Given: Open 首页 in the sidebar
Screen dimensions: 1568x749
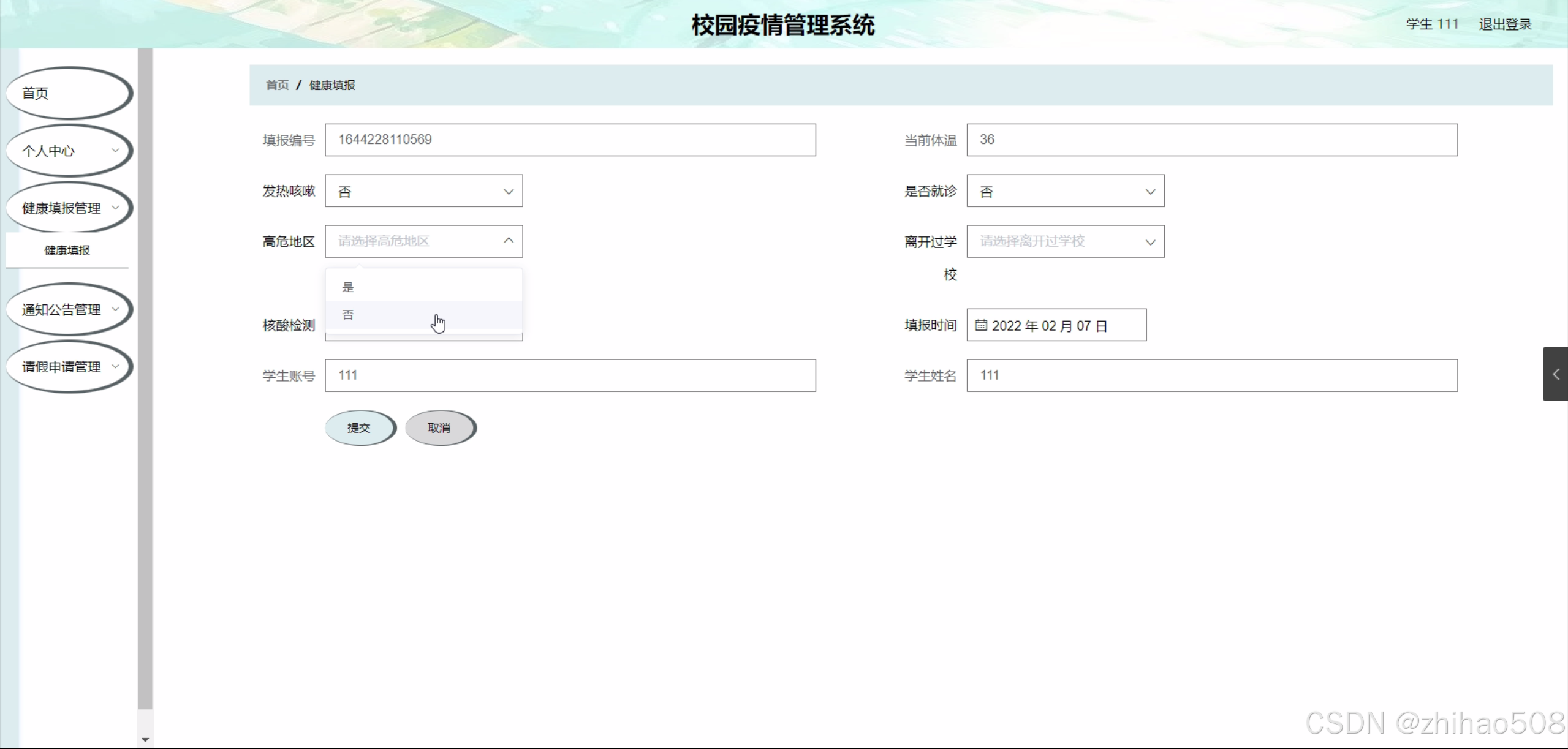Looking at the screenshot, I should pos(67,93).
